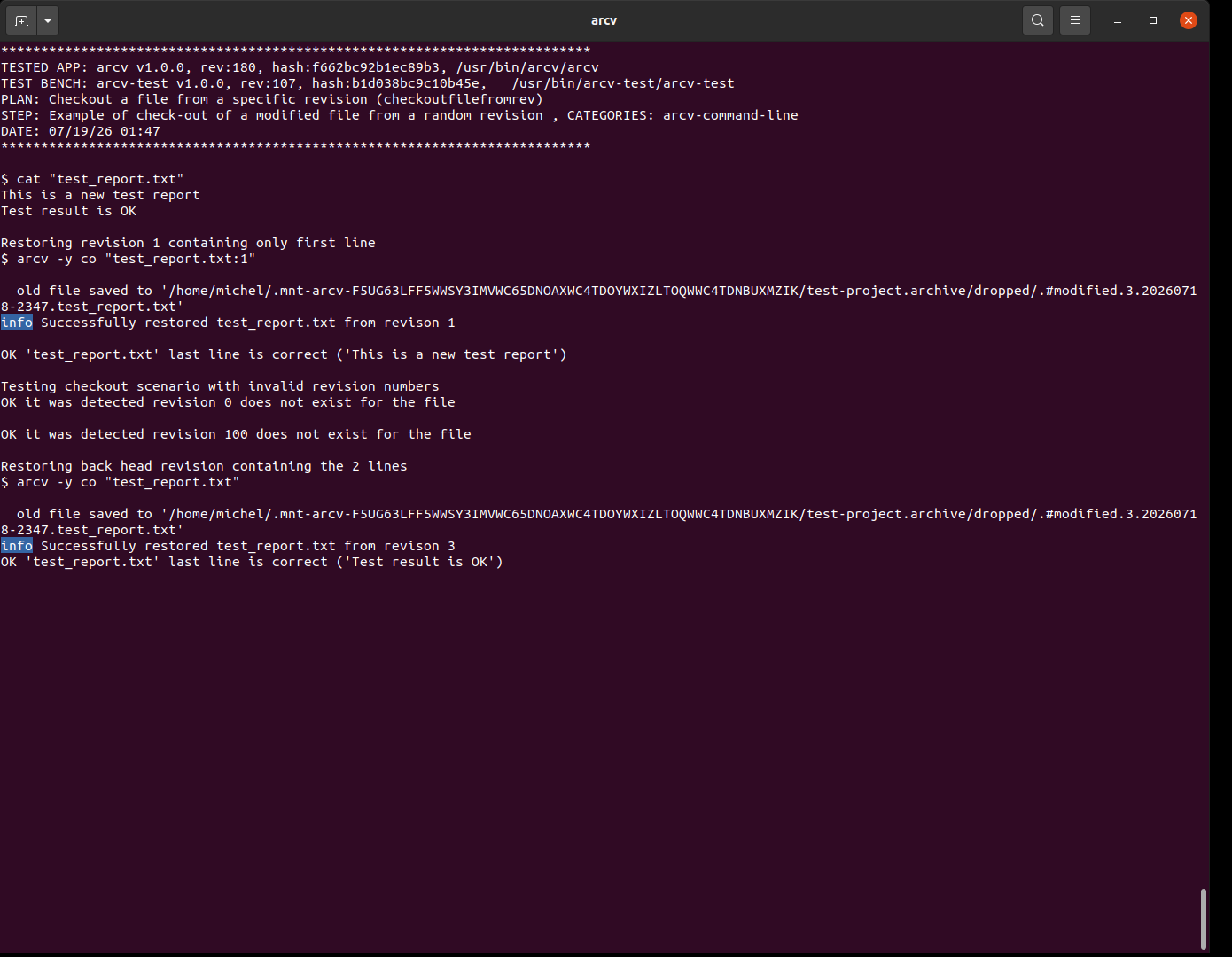The width and height of the screenshot is (1232, 957).
Task: Expand the new-tab dropdown arrow
Action: coord(48,19)
